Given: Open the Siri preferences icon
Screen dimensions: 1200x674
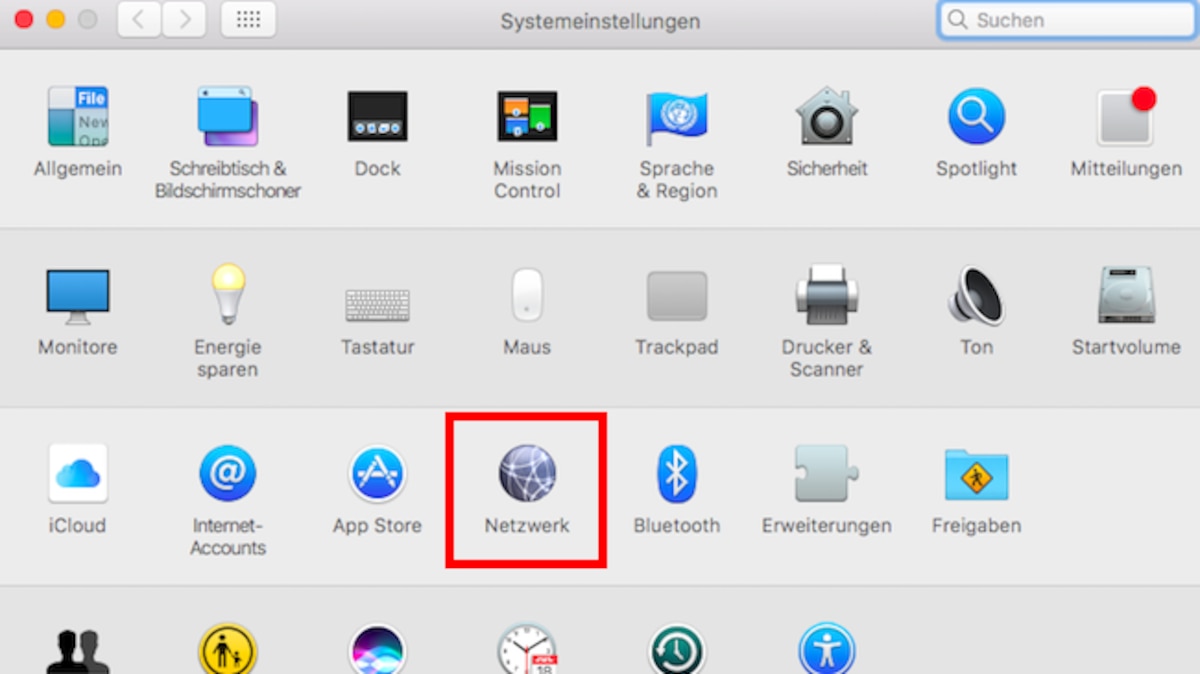Looking at the screenshot, I should click(x=377, y=649).
